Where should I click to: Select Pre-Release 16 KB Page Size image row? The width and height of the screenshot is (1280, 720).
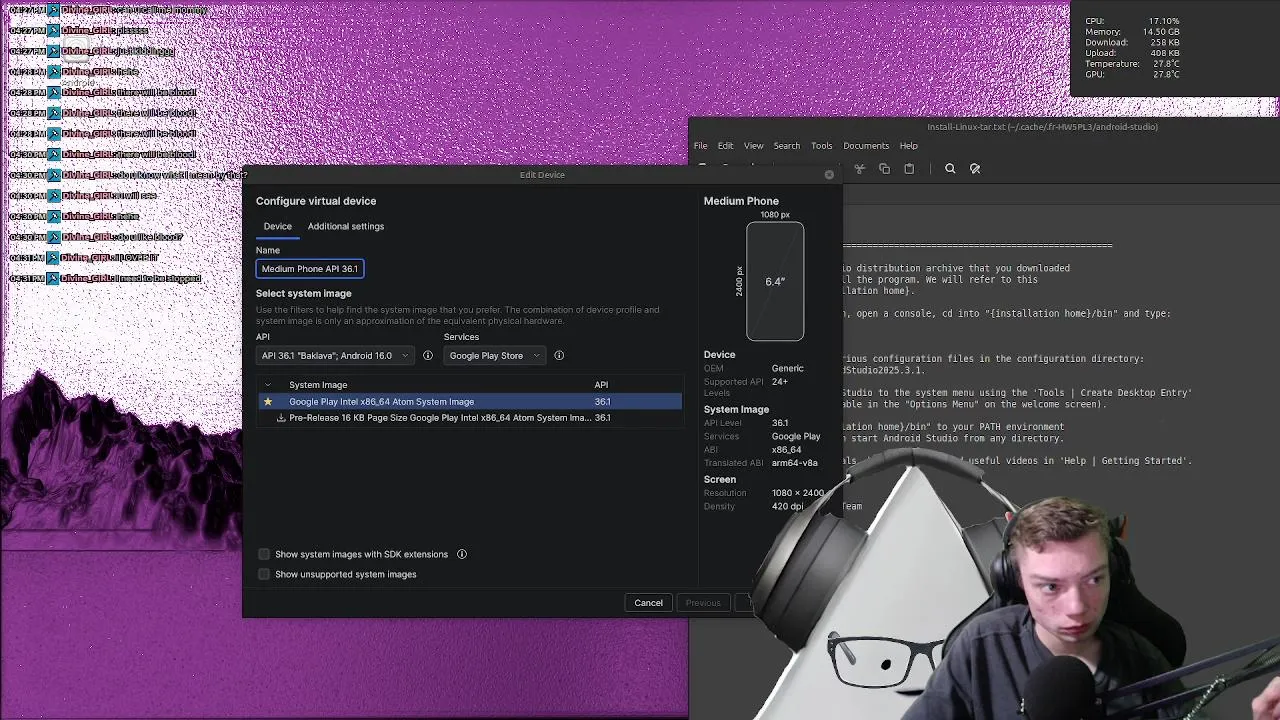click(x=469, y=418)
